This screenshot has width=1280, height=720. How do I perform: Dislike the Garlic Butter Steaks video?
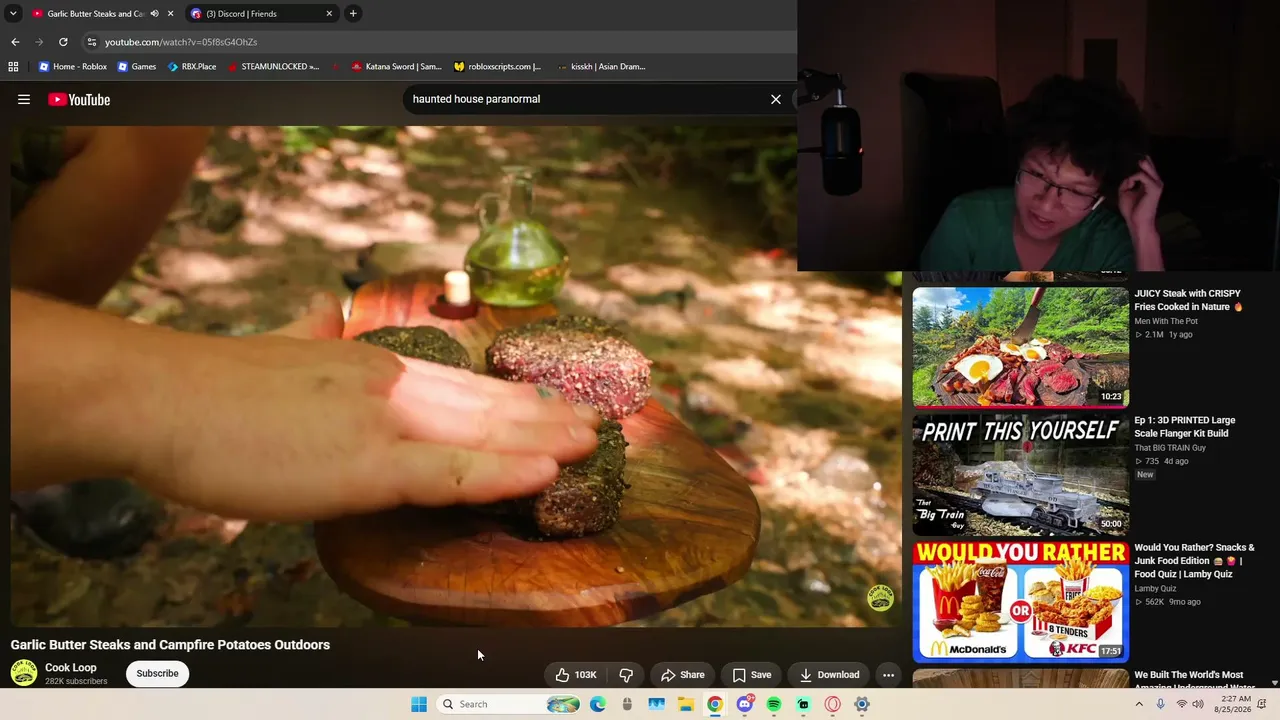click(626, 675)
